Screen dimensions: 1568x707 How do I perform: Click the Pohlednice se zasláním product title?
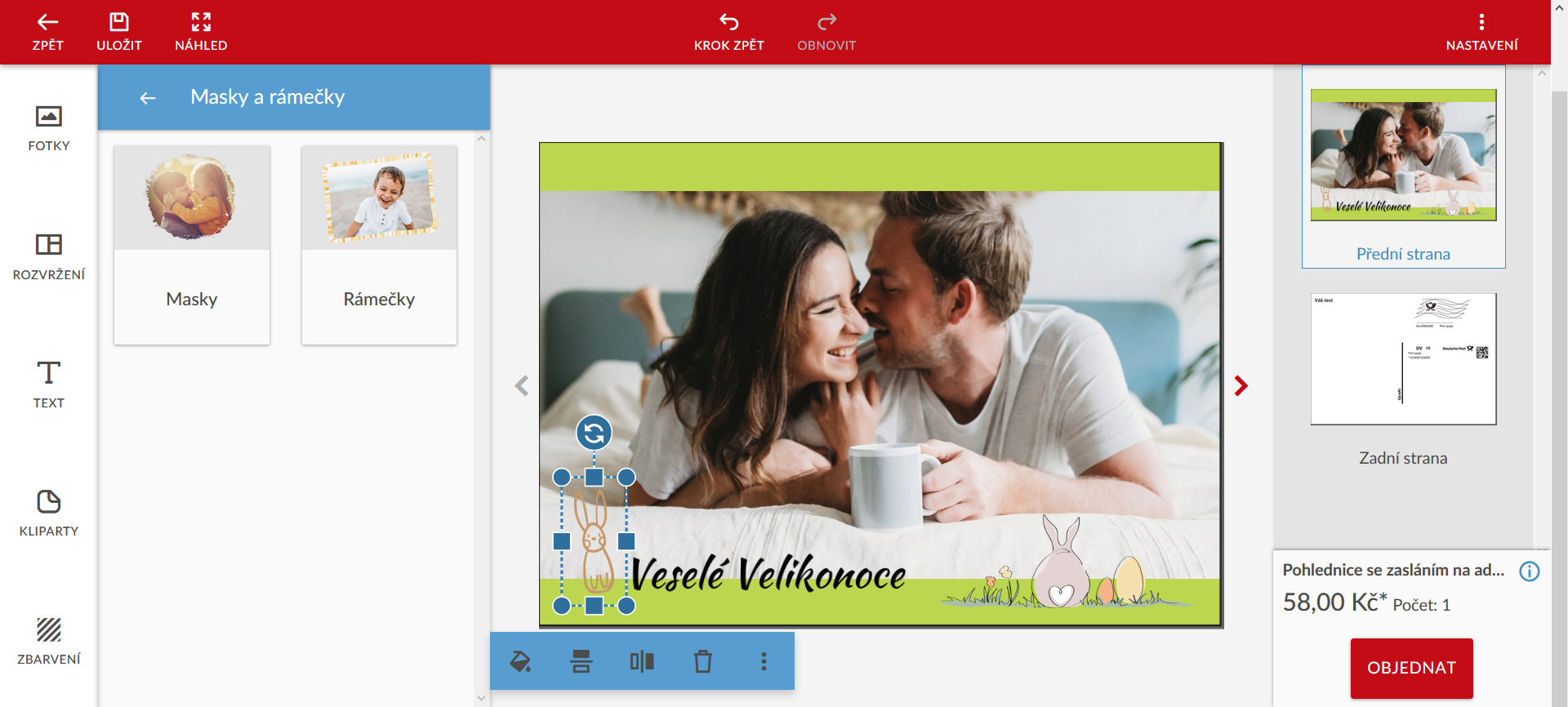point(1393,570)
